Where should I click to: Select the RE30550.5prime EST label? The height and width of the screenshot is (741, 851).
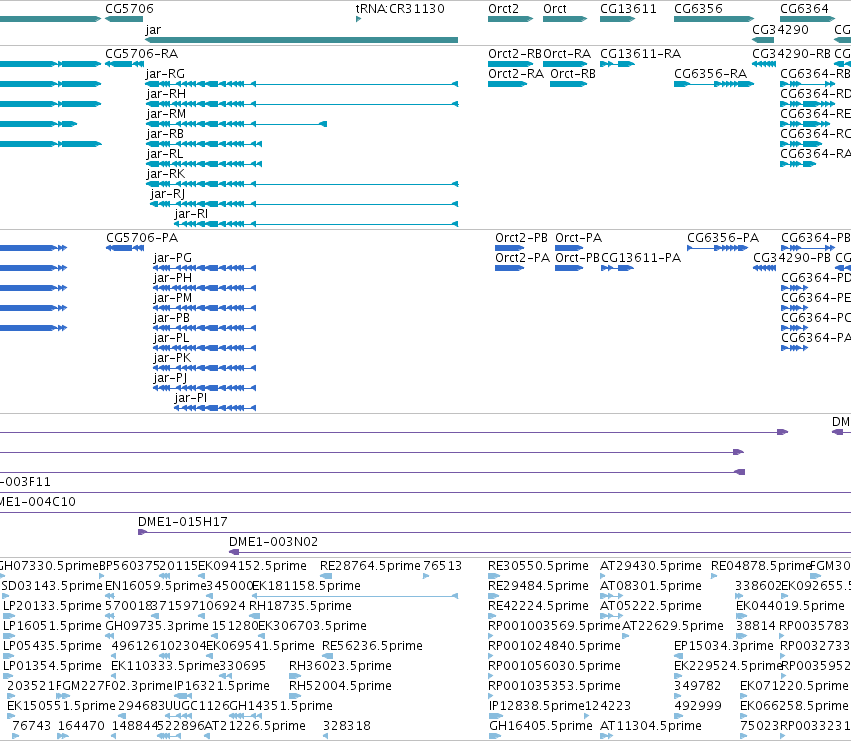tap(538, 566)
